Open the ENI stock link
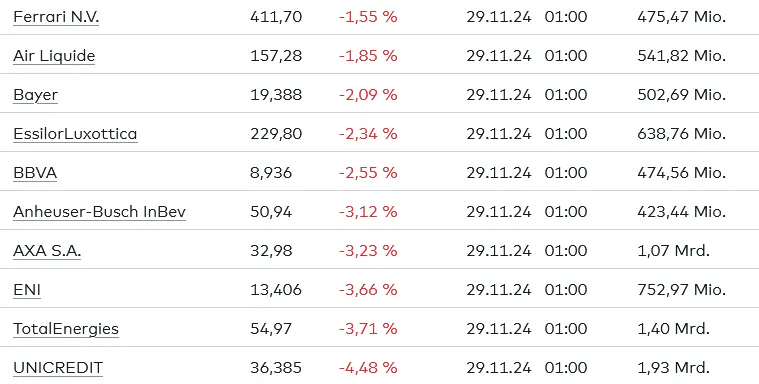 point(27,290)
